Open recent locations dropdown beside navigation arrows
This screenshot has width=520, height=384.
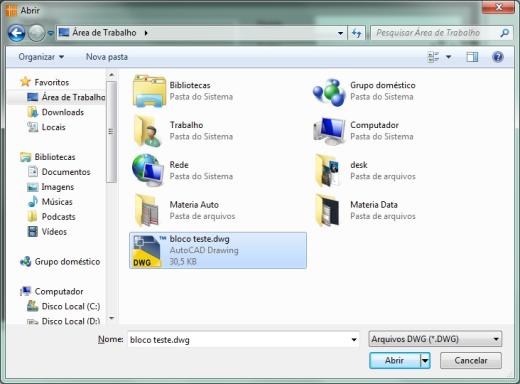[50, 33]
